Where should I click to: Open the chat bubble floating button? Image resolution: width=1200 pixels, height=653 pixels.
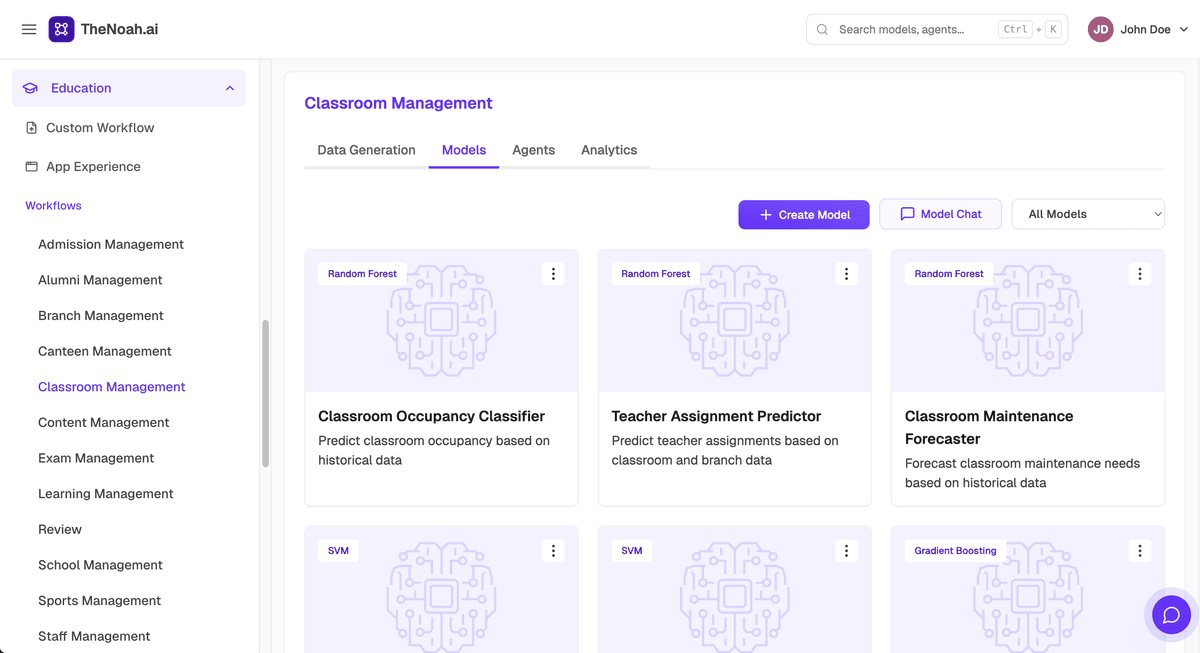tap(1171, 614)
